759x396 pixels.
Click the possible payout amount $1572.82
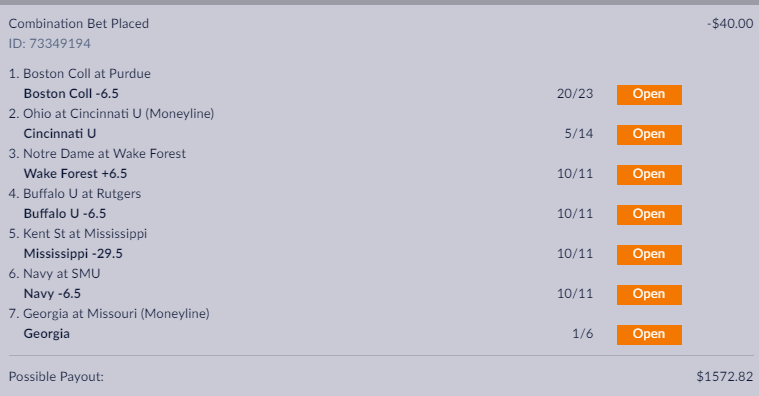click(725, 377)
